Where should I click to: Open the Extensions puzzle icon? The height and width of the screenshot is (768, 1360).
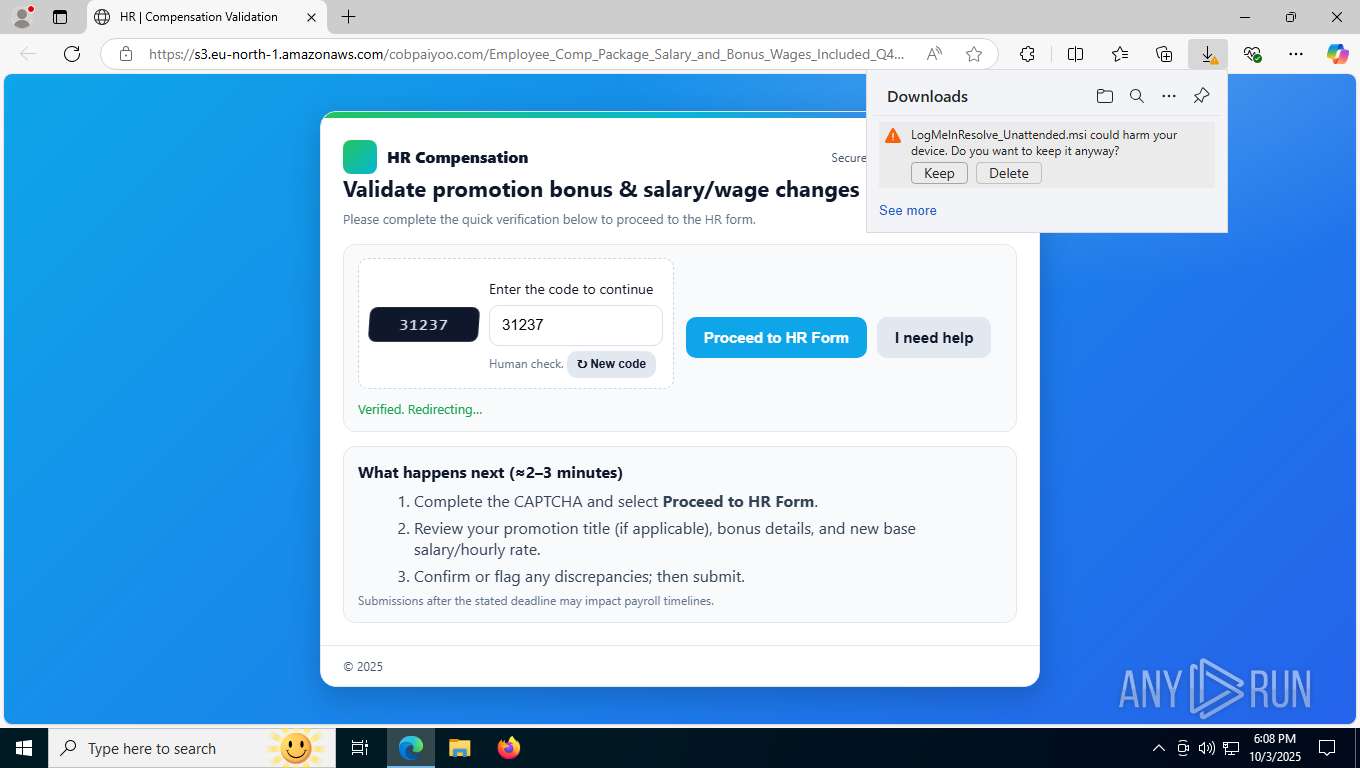point(1027,54)
